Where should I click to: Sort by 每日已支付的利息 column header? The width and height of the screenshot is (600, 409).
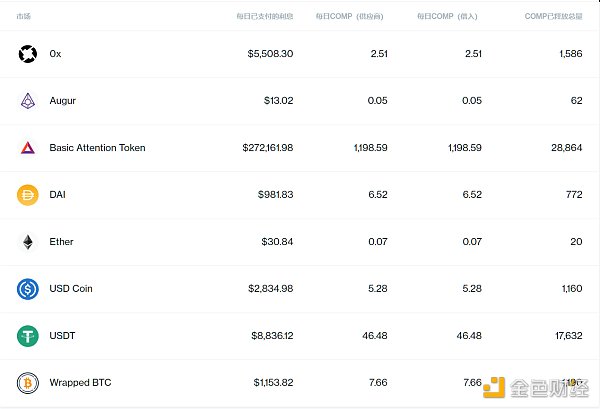pos(264,17)
